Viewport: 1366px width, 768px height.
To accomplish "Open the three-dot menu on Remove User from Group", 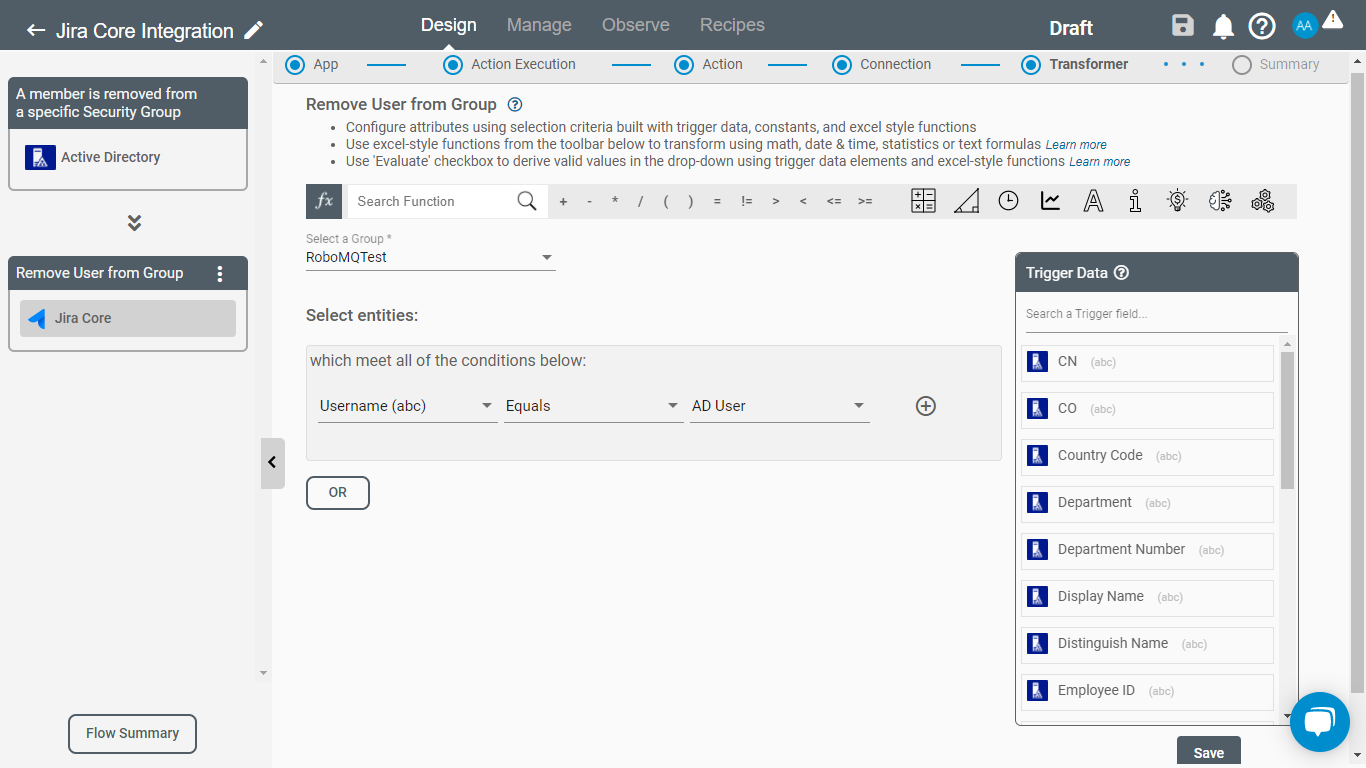I will [220, 273].
